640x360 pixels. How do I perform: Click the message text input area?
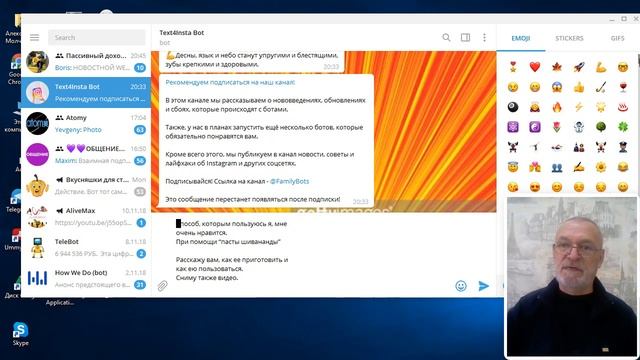(310, 251)
